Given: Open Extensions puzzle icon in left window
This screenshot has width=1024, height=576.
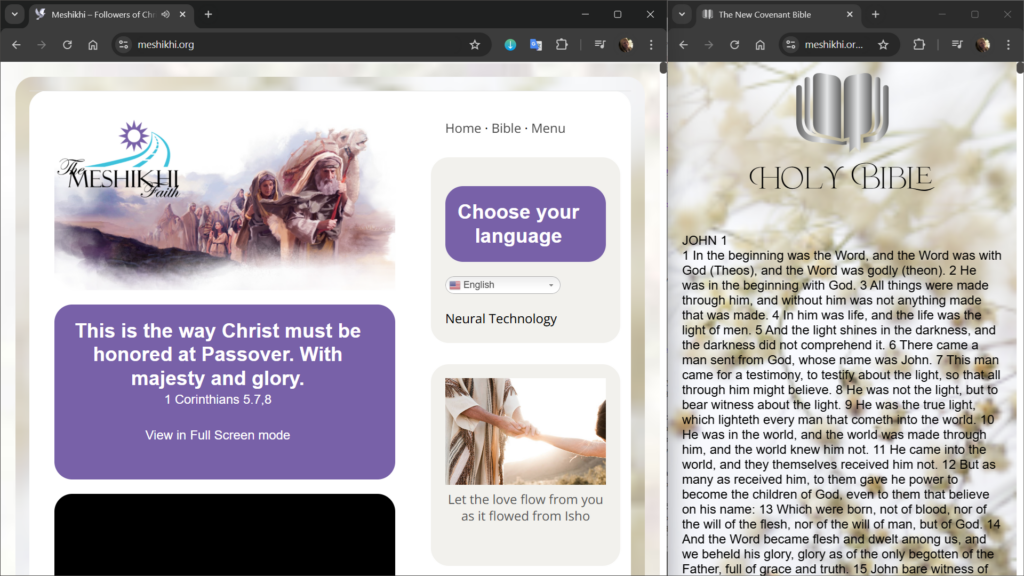Looking at the screenshot, I should 562,44.
